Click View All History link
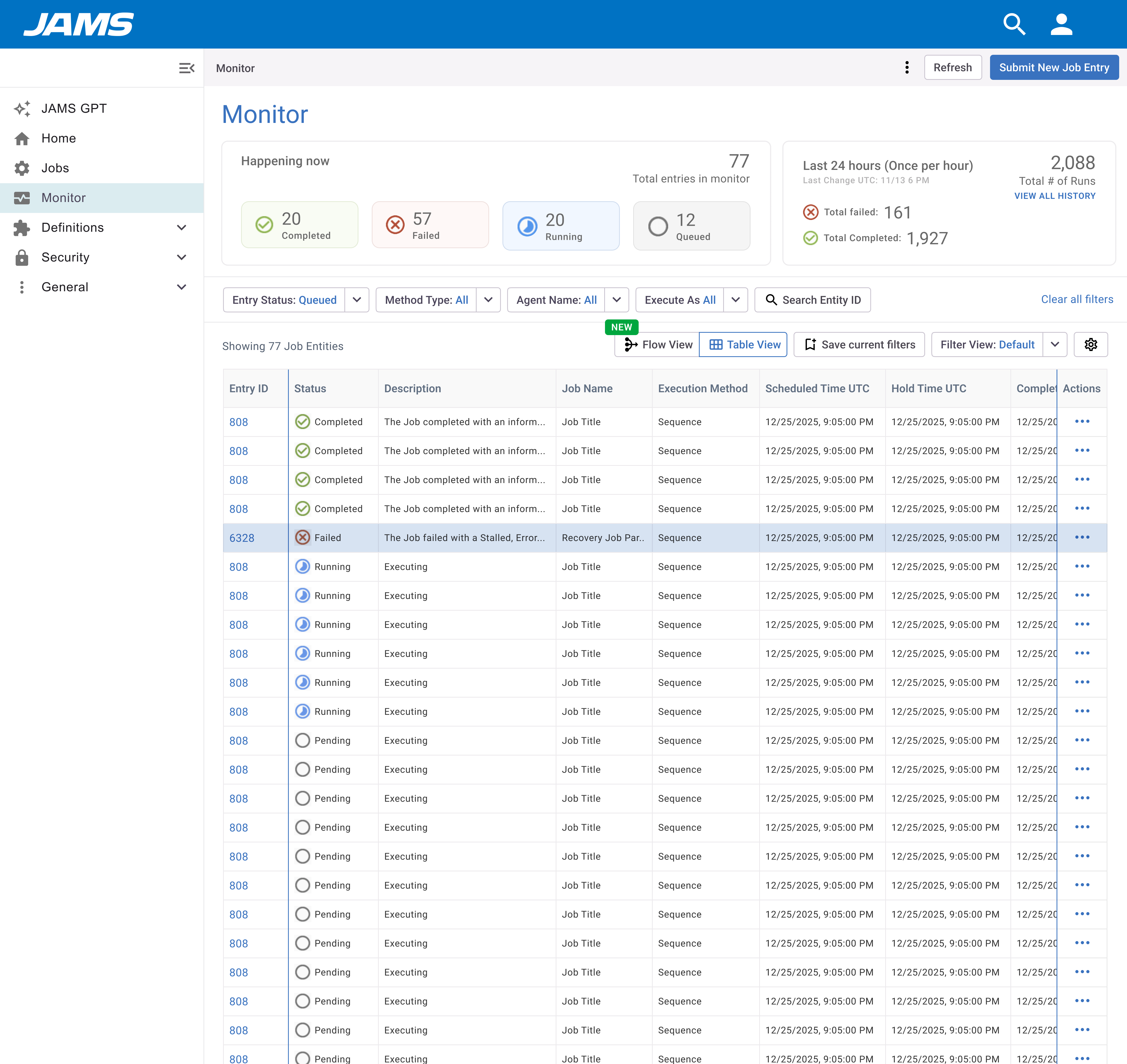The width and height of the screenshot is (1127, 1064). 1054,196
